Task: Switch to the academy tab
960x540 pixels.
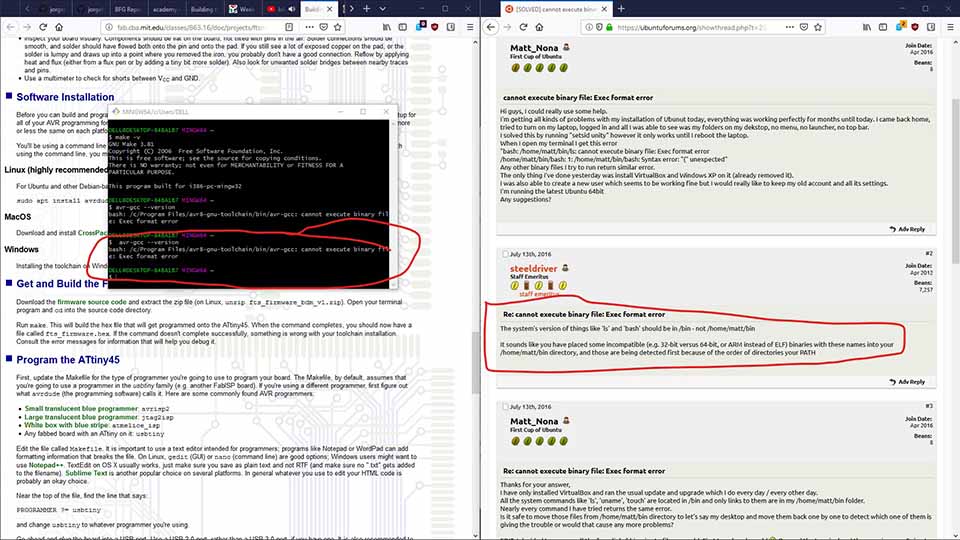Action: point(165,9)
